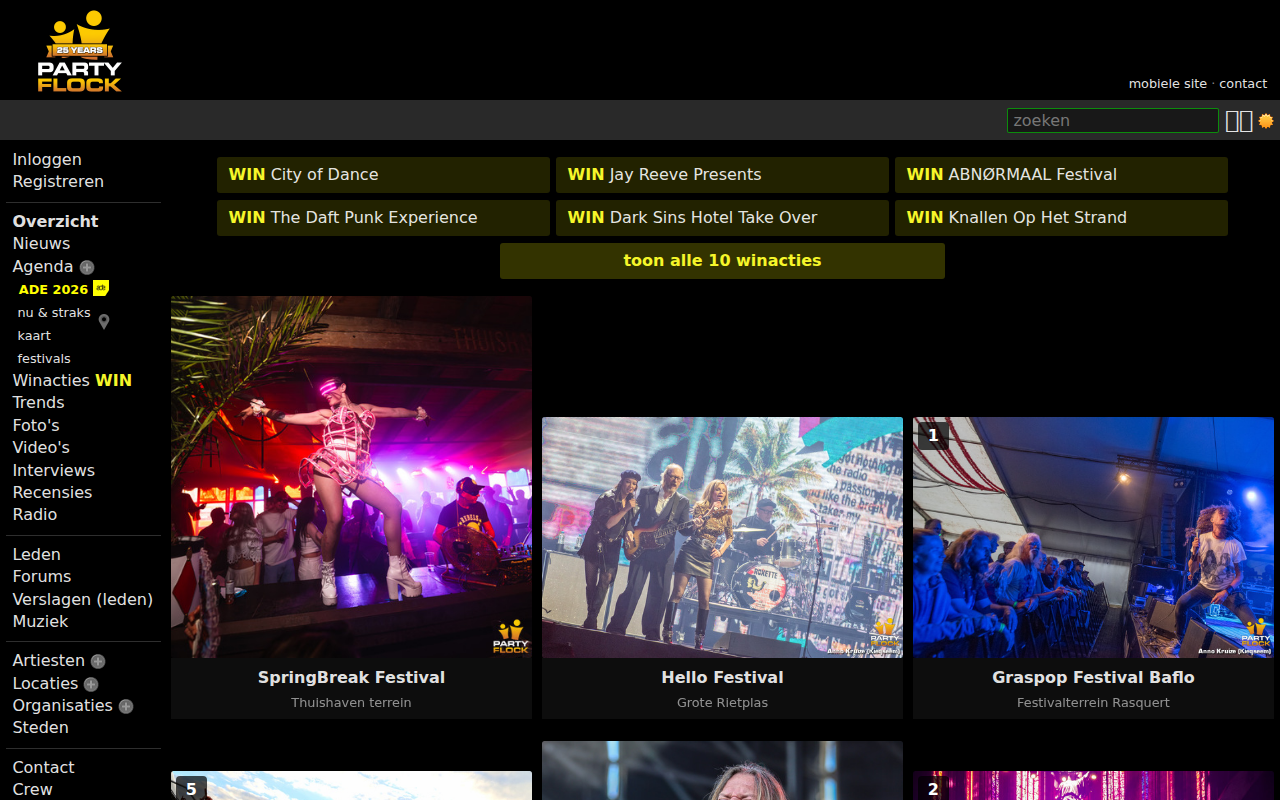Click the first square icon beside search
This screenshot has height=800, width=1280.
click(1233, 121)
